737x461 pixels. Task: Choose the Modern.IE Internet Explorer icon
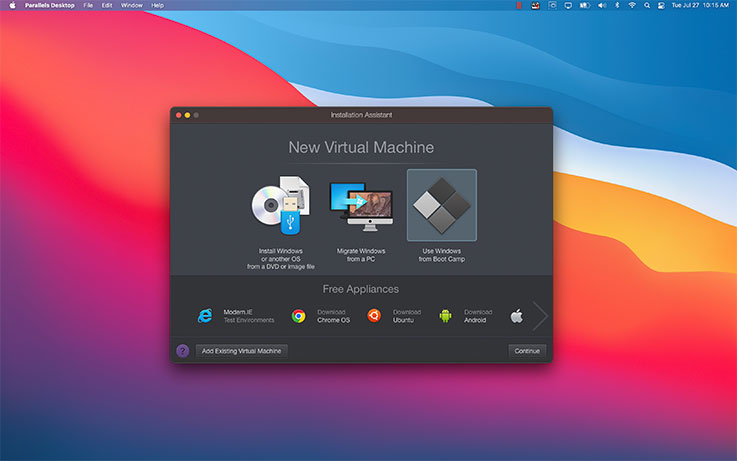[205, 316]
